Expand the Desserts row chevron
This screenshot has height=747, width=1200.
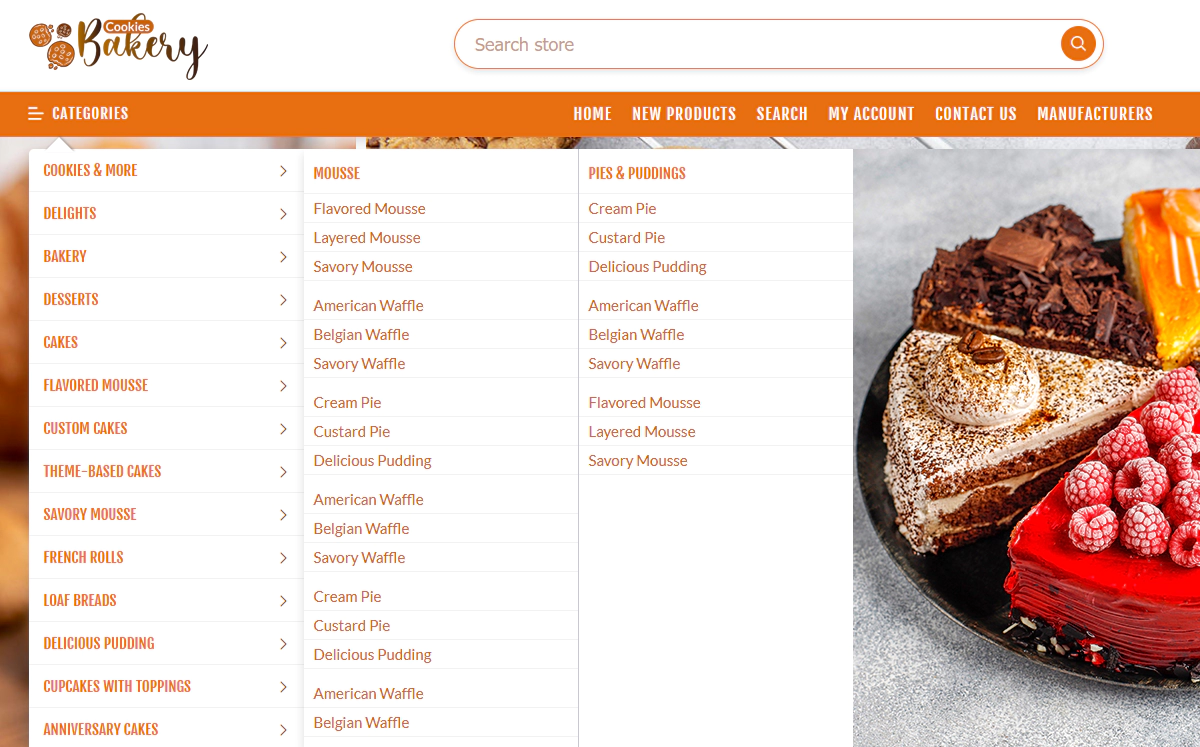pyautogui.click(x=283, y=300)
